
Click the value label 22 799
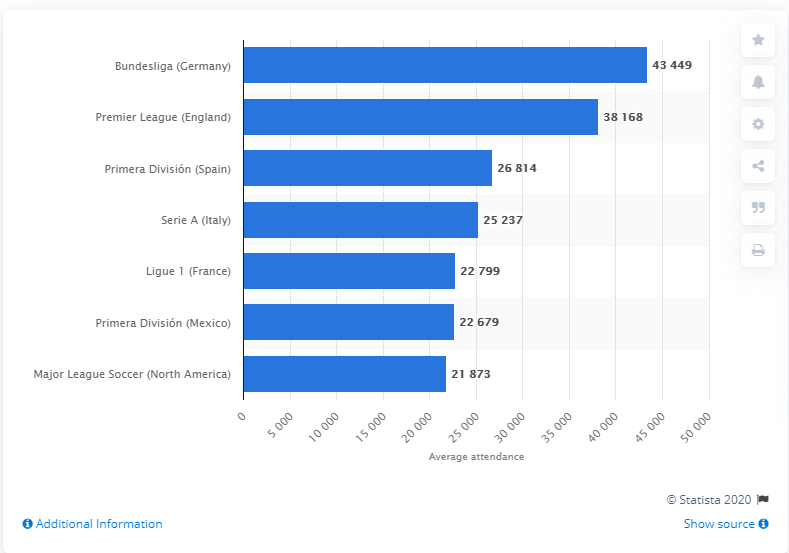(x=480, y=271)
